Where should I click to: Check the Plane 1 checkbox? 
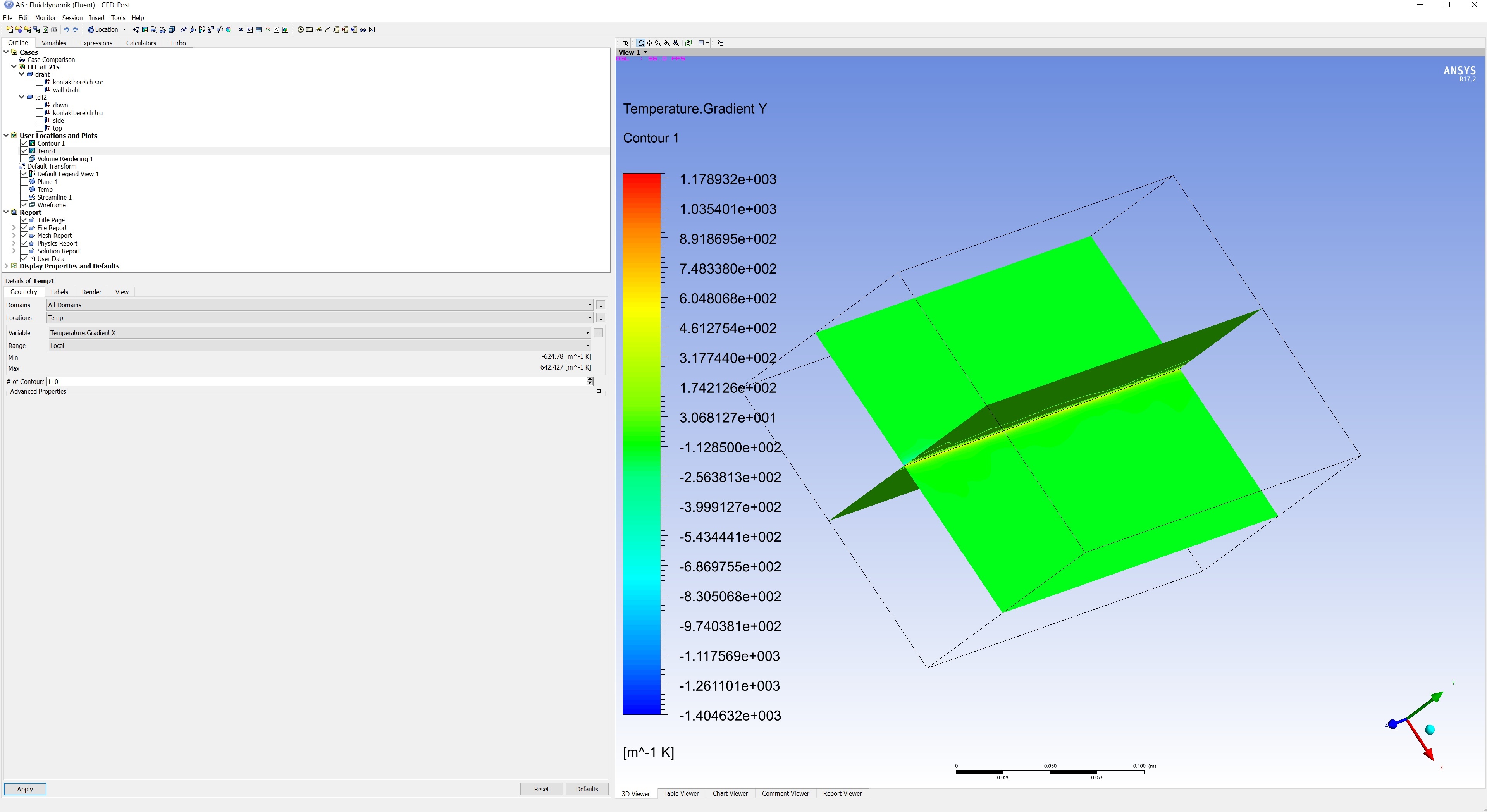[x=24, y=182]
